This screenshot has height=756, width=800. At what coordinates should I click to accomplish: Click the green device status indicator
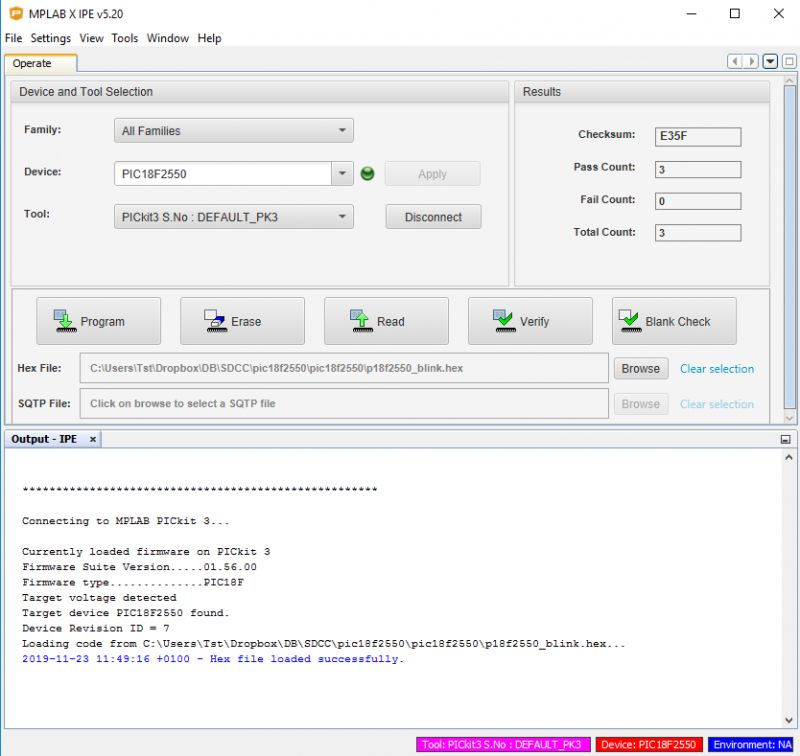click(x=367, y=174)
